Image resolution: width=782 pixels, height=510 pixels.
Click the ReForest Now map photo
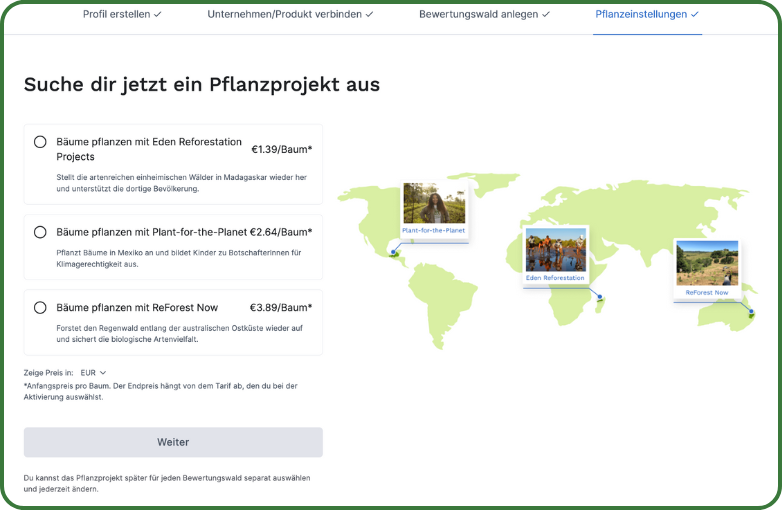click(707, 263)
